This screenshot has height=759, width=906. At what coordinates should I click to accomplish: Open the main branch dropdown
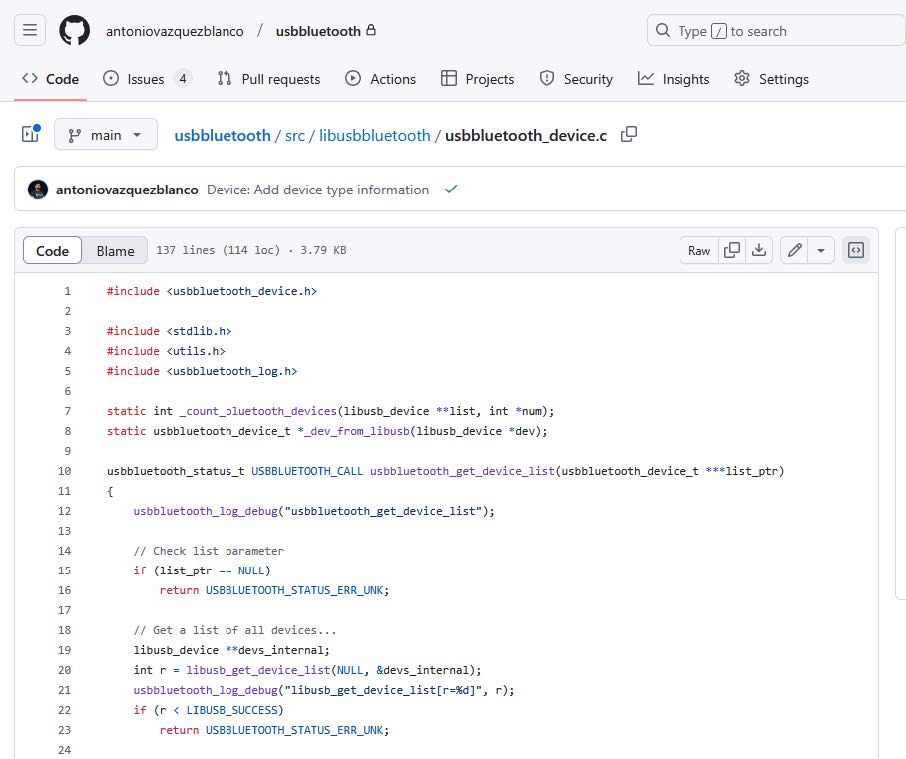pyautogui.click(x=105, y=135)
